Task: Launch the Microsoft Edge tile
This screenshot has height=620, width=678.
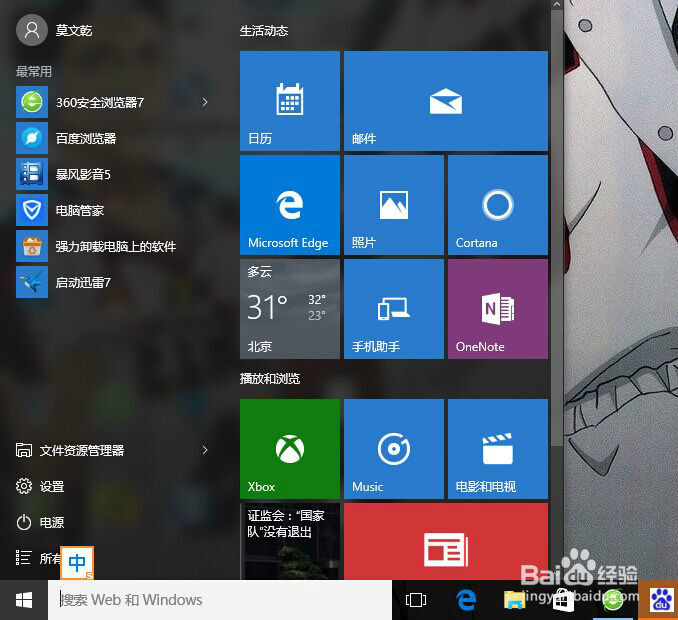Action: pos(290,205)
